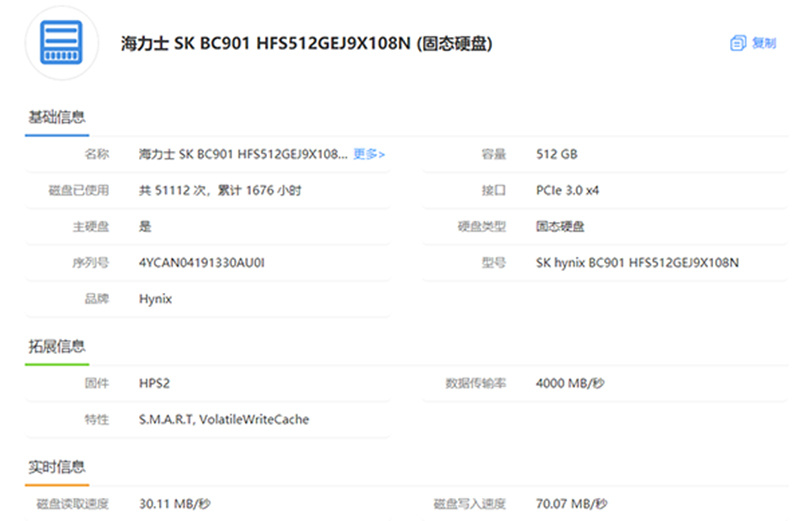Click the 磁盘已使用 label

click(79, 190)
